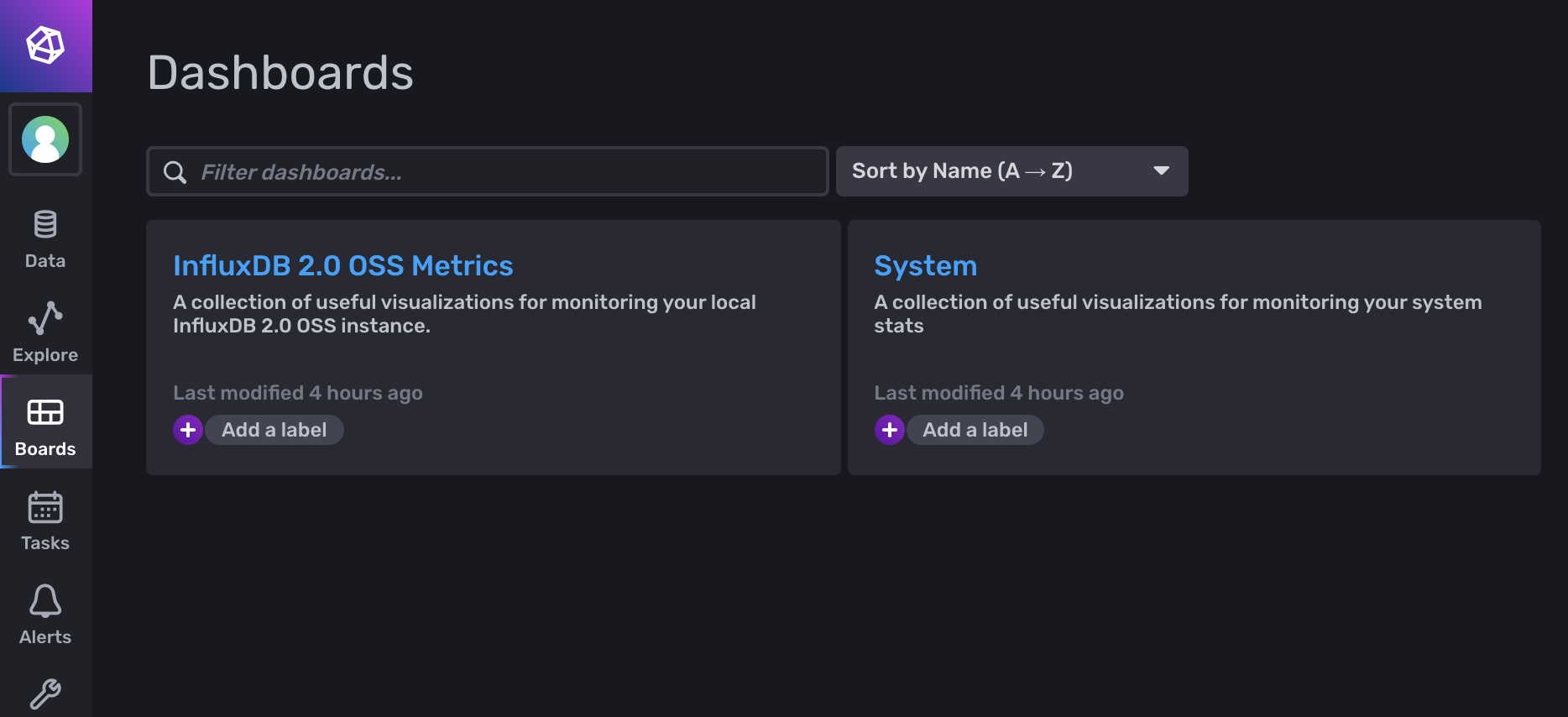Open the Tasks page
Viewport: 1568px width, 717px height.
coord(45,521)
